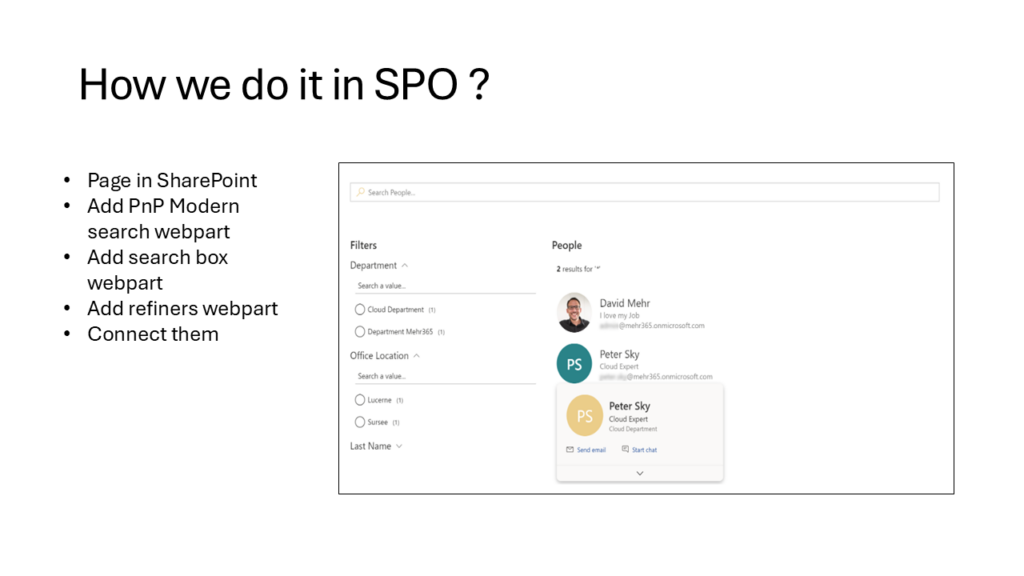Screen dimensions: 1024x576
Task: Expand the Last Name filter section
Action: click(399, 447)
